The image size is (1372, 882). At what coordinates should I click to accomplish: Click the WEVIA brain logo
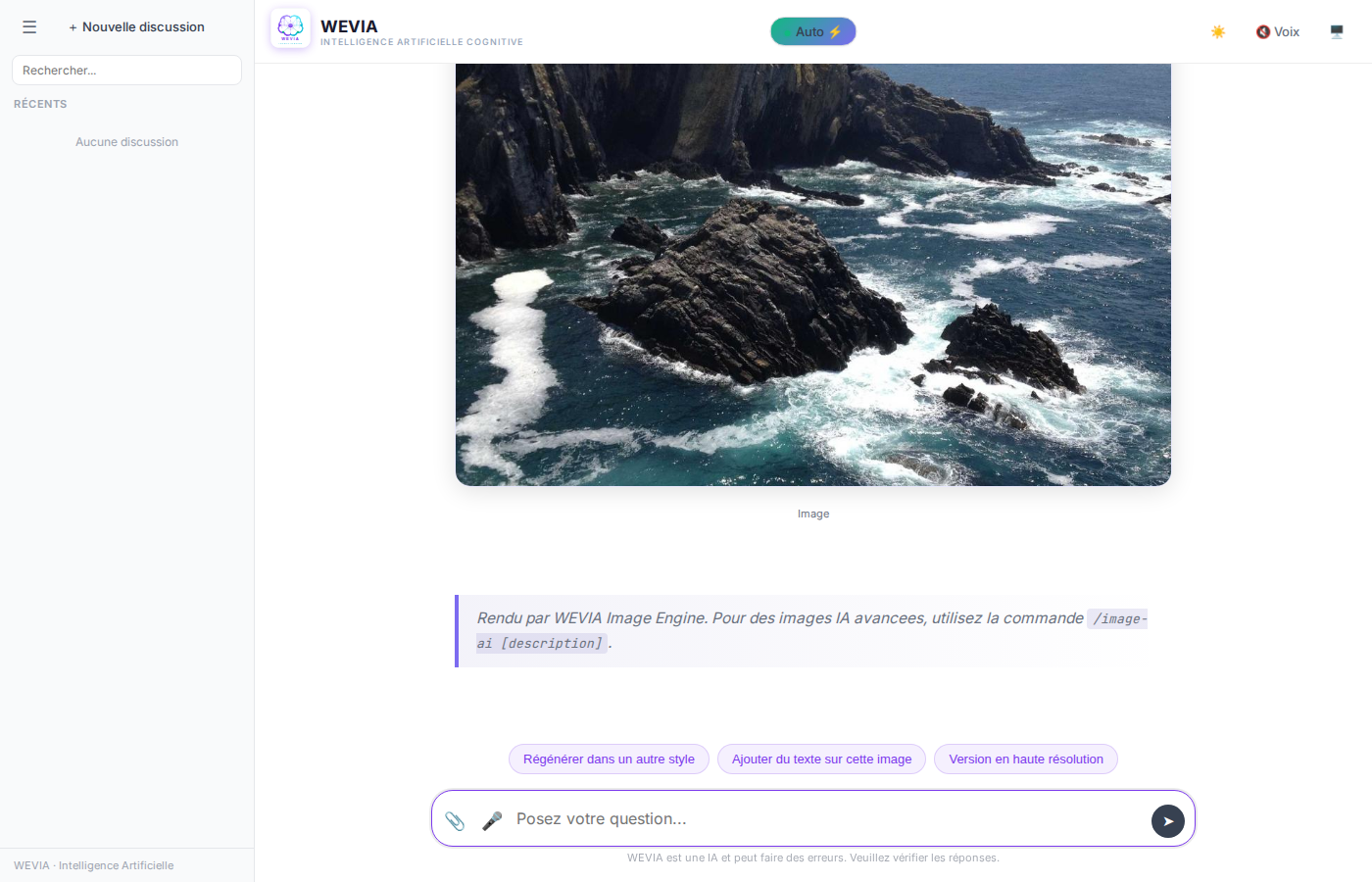point(290,28)
